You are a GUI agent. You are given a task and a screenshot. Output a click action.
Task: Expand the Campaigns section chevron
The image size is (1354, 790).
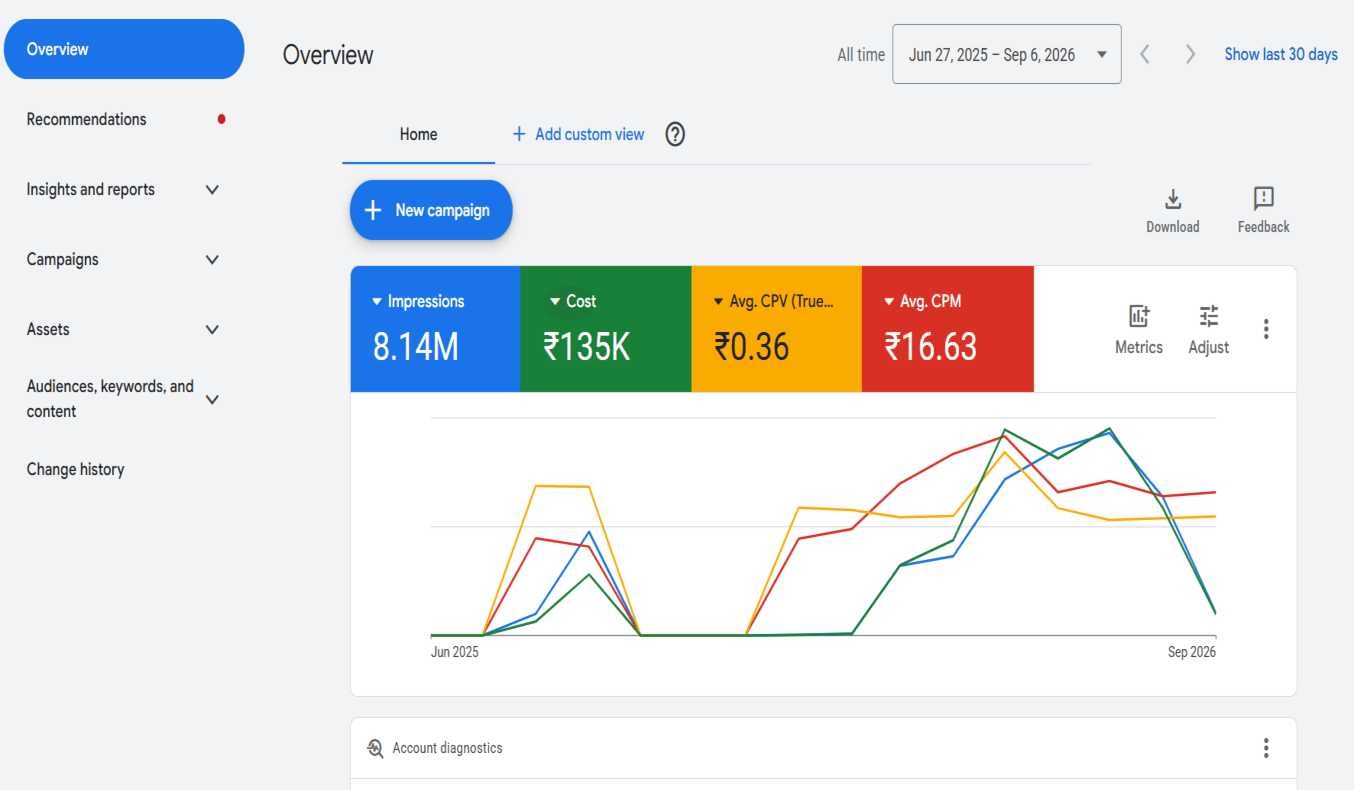tap(212, 259)
